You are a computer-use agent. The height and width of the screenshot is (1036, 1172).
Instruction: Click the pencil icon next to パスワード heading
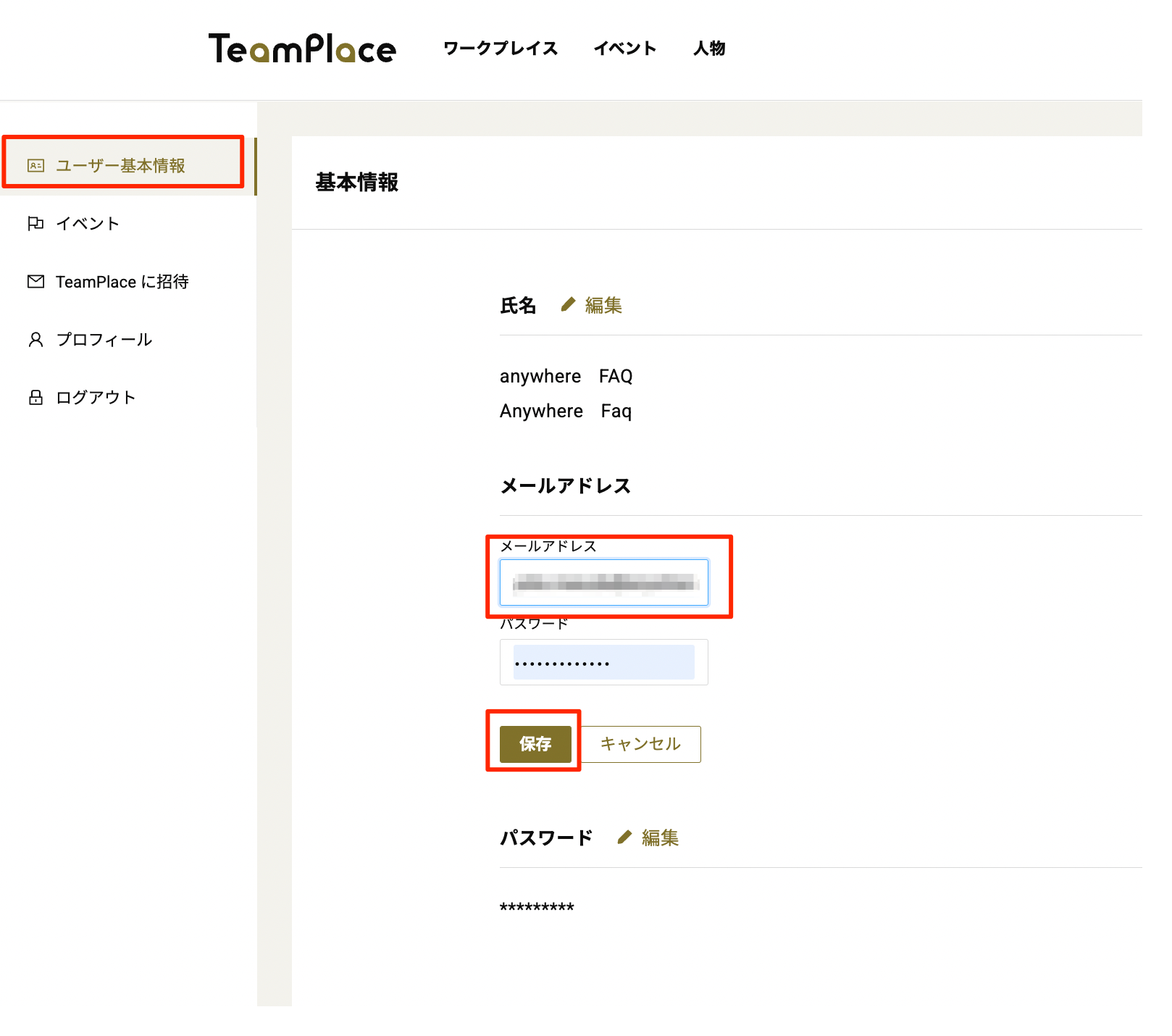[x=624, y=837]
